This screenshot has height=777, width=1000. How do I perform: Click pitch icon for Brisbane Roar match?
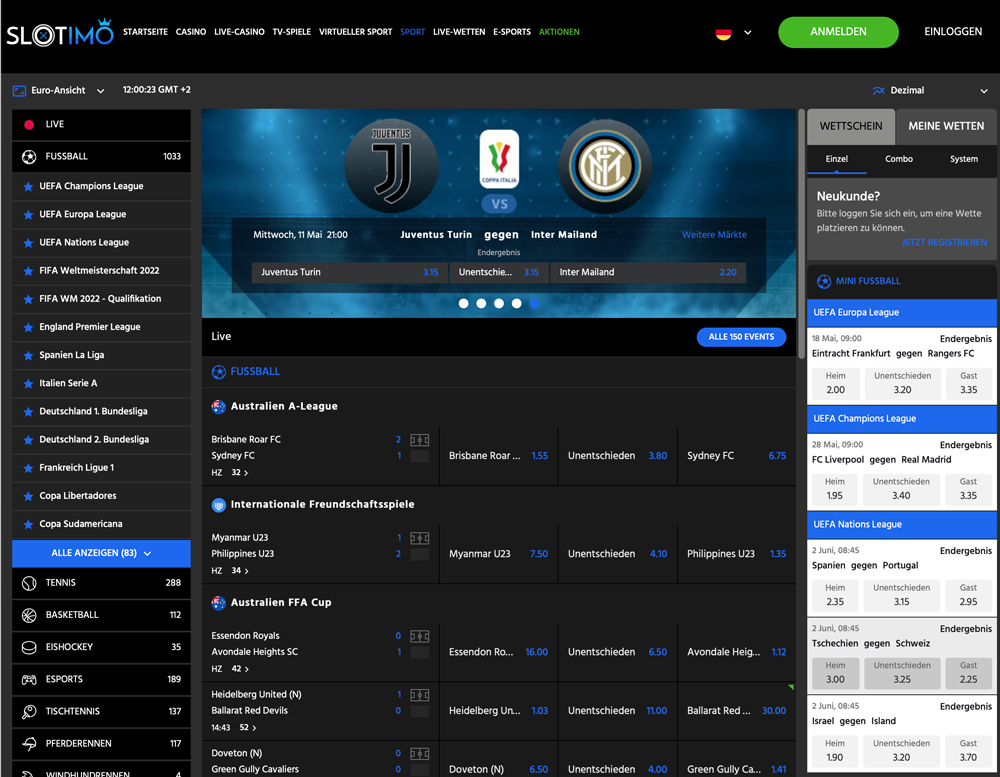(420, 440)
